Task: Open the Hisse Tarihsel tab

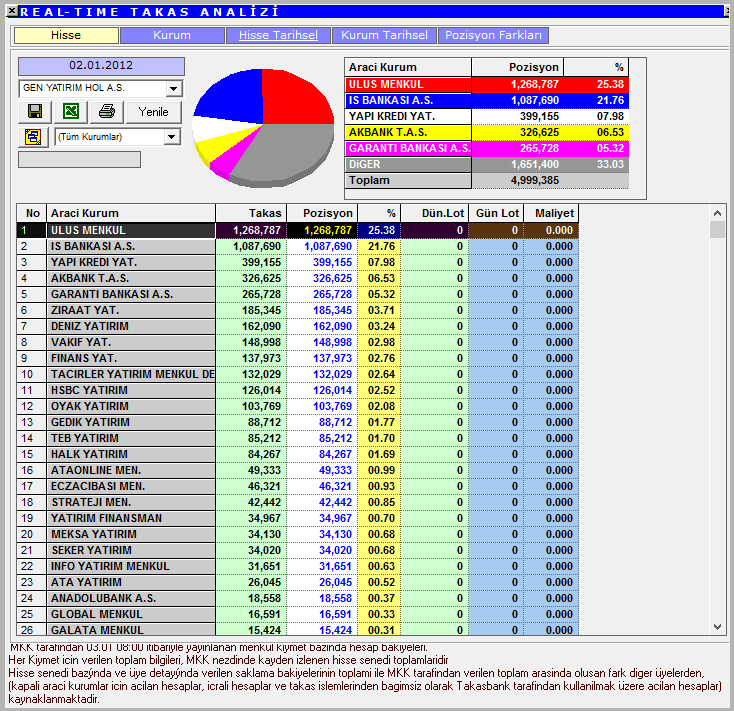Action: pyautogui.click(x=278, y=35)
